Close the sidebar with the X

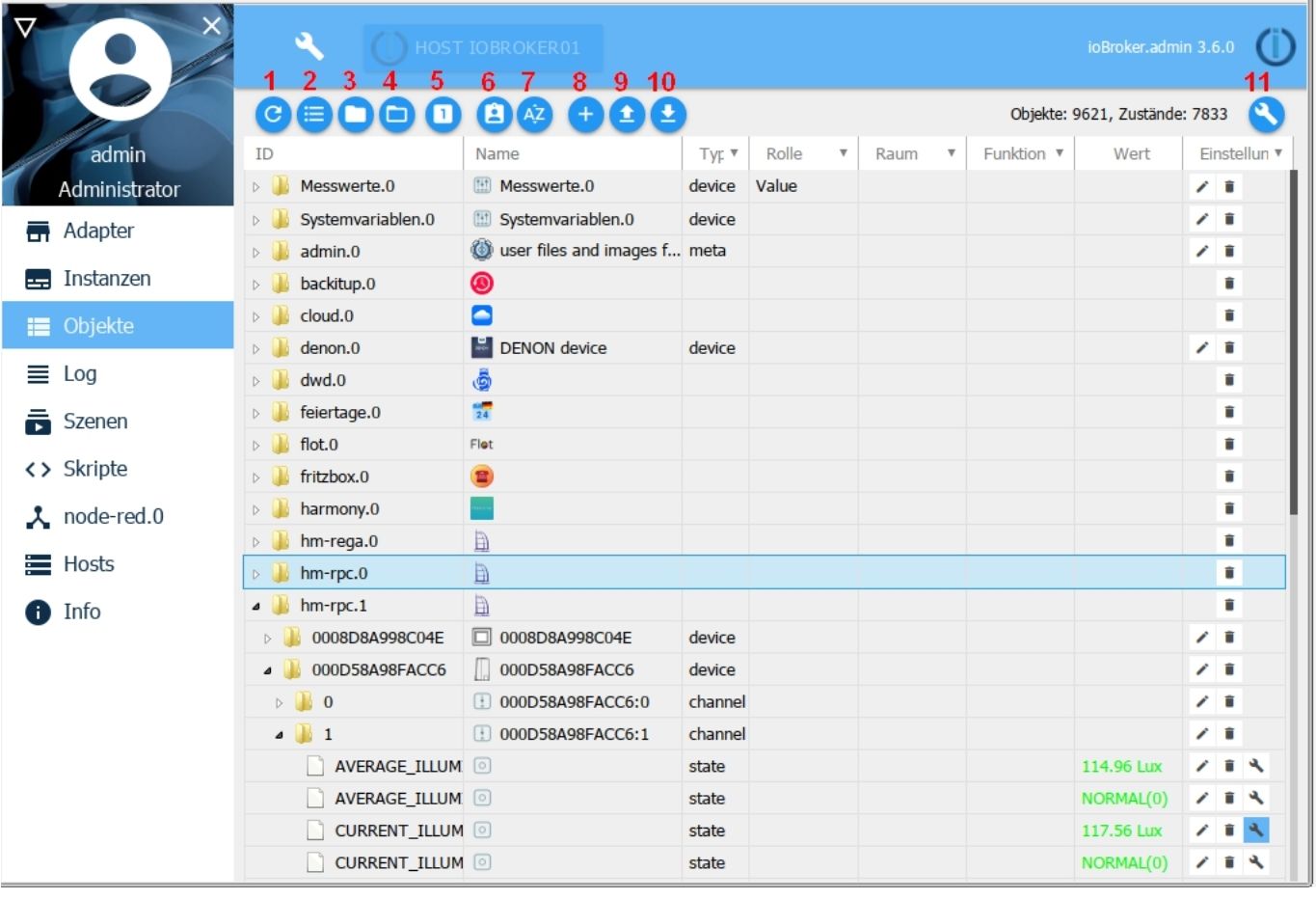tap(212, 26)
